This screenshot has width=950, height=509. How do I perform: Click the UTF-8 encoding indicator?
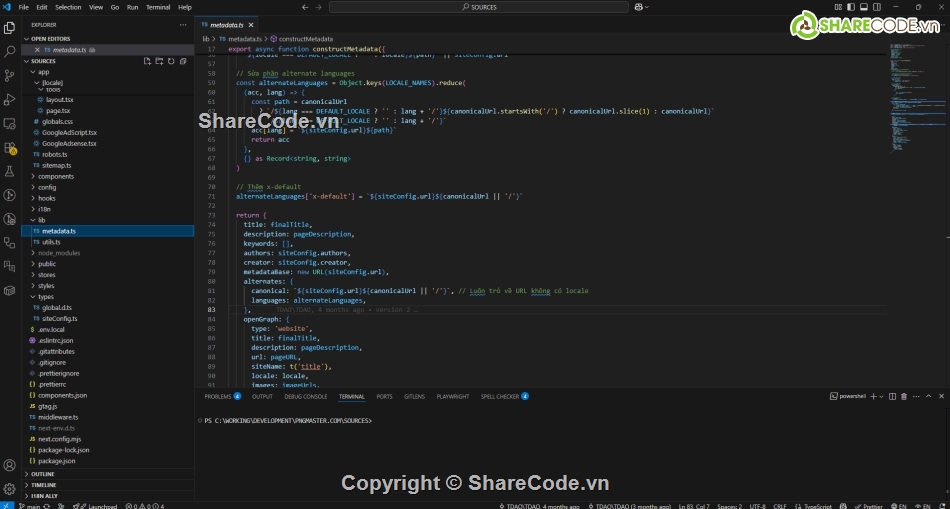click(x=757, y=506)
